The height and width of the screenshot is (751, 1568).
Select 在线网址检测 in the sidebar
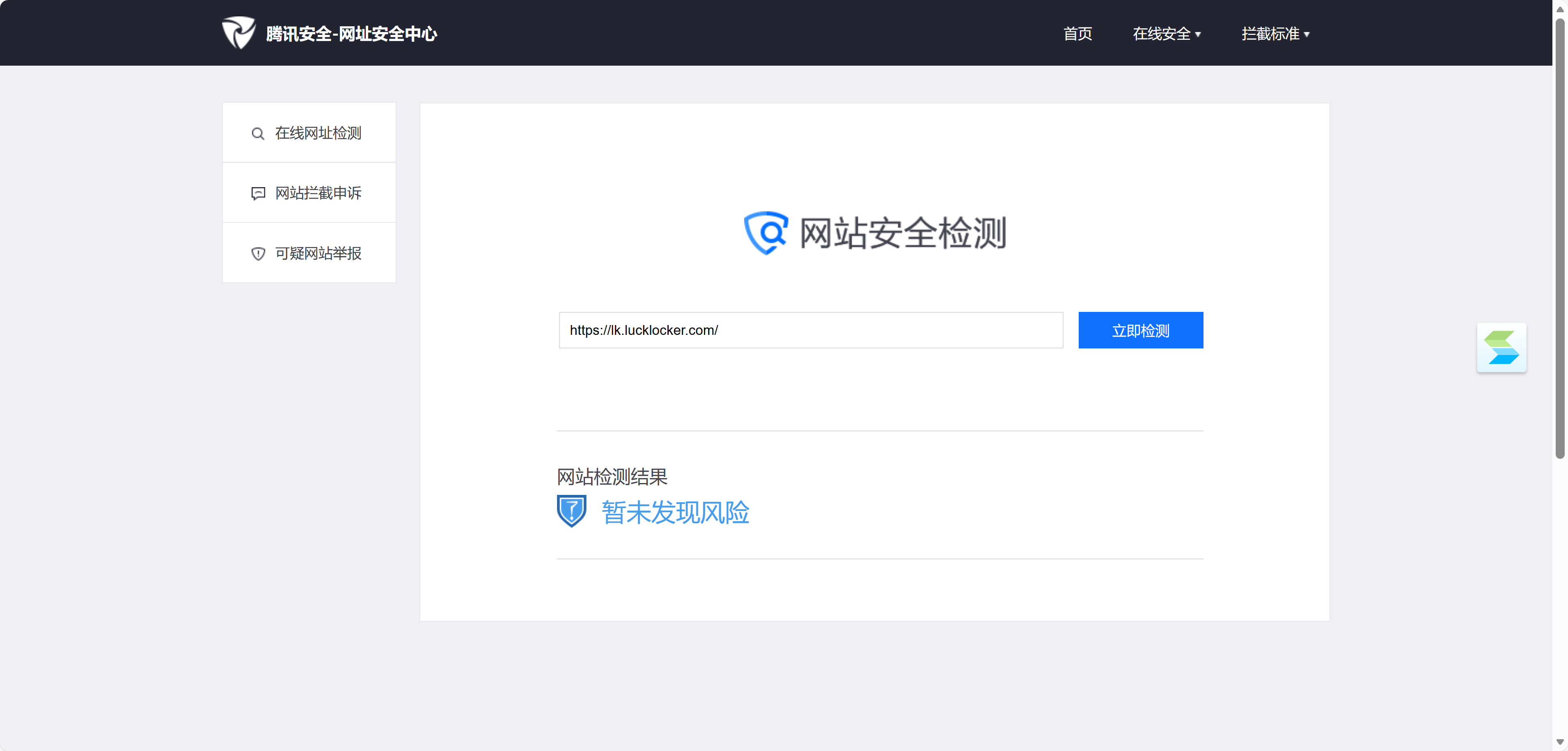[x=318, y=133]
